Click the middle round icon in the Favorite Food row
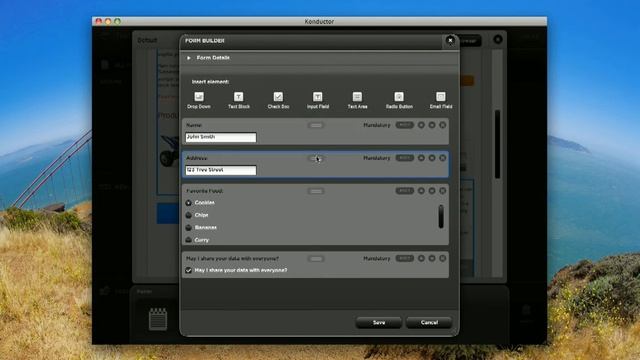 pos(432,191)
